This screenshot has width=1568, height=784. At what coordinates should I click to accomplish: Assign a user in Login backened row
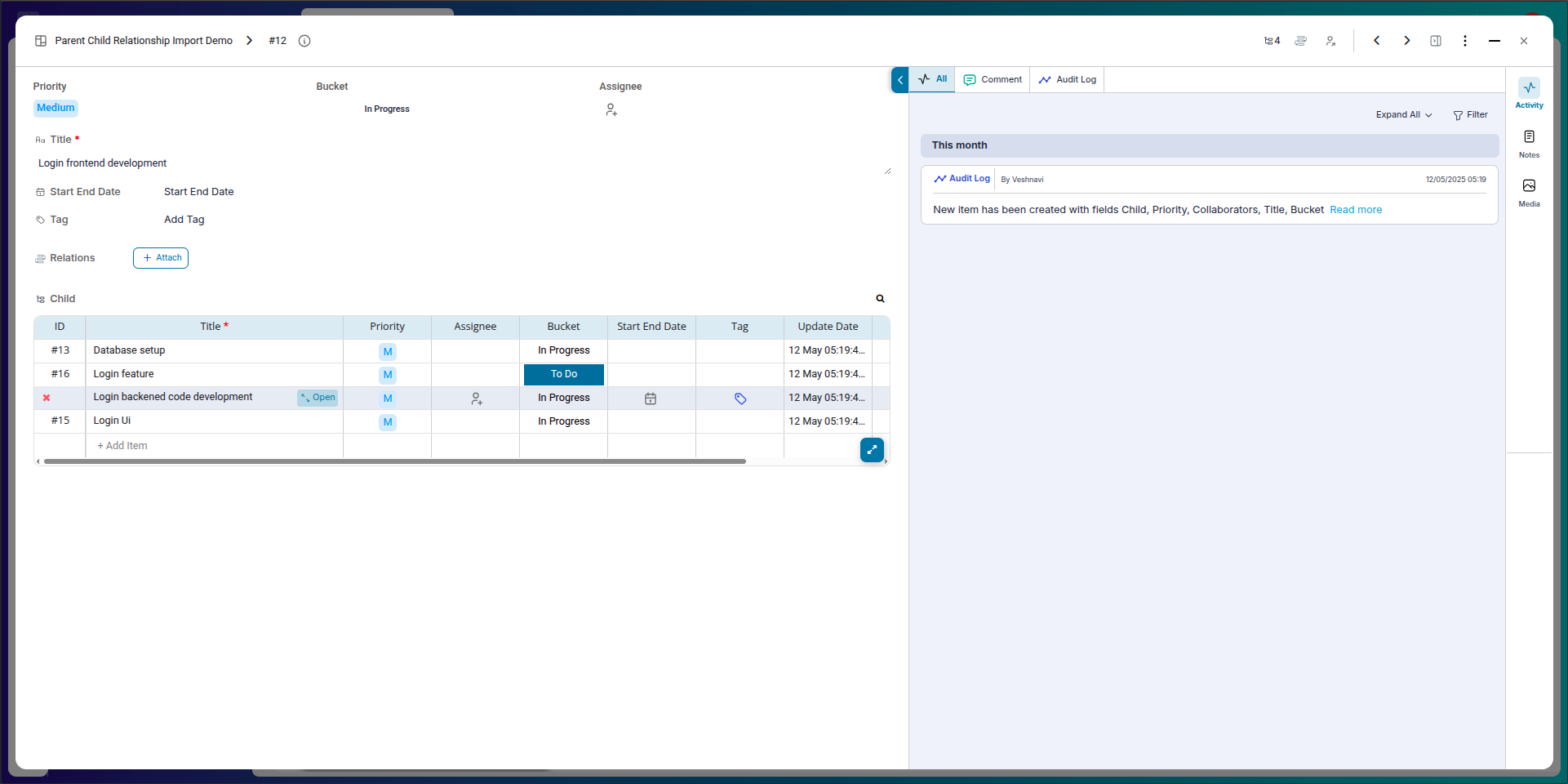click(x=476, y=399)
